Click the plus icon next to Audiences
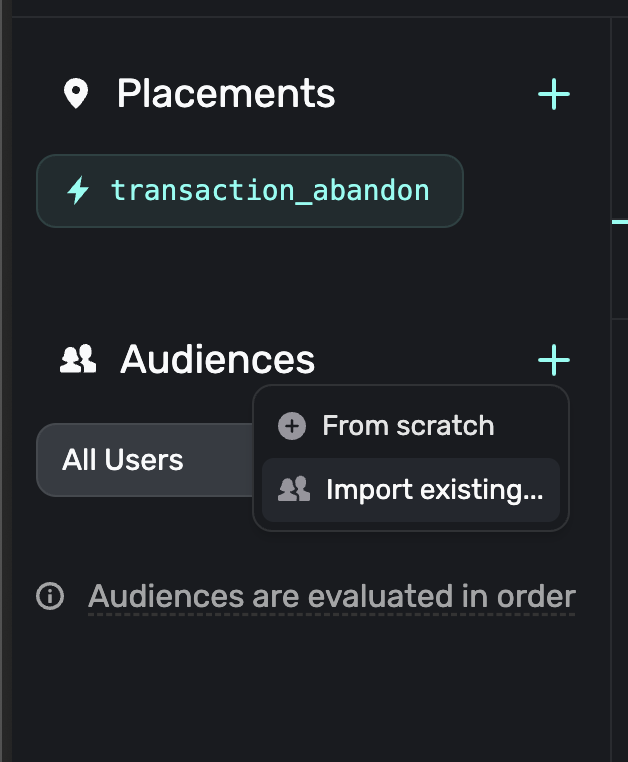 pyautogui.click(x=553, y=359)
